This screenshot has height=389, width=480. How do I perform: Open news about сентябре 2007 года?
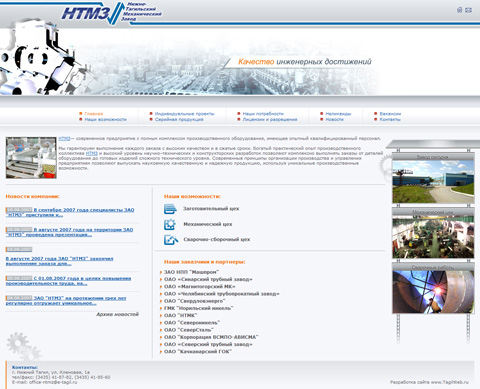[x=70, y=212]
